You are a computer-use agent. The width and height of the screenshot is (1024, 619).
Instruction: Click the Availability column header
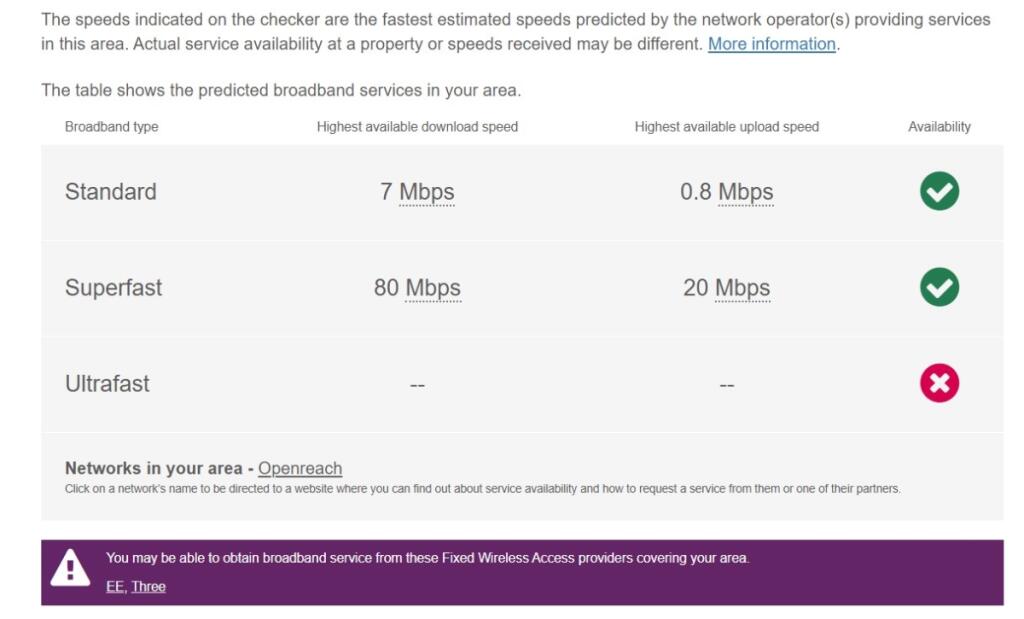(939, 127)
